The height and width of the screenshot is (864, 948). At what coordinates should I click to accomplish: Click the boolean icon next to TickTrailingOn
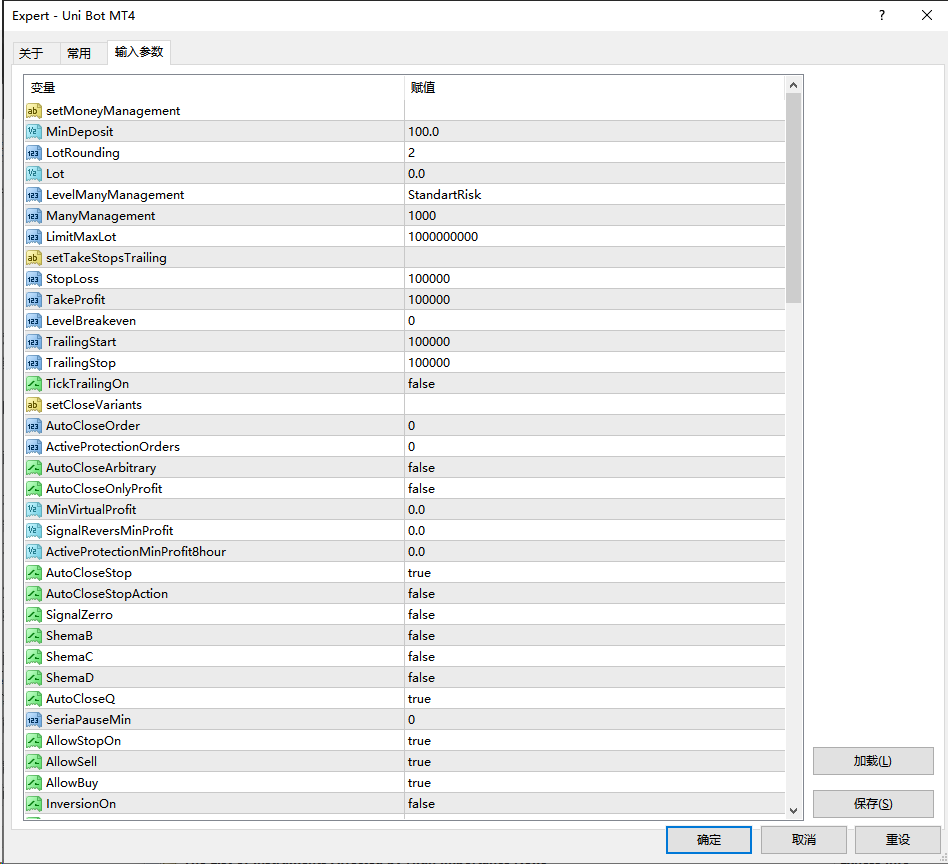(x=34, y=384)
